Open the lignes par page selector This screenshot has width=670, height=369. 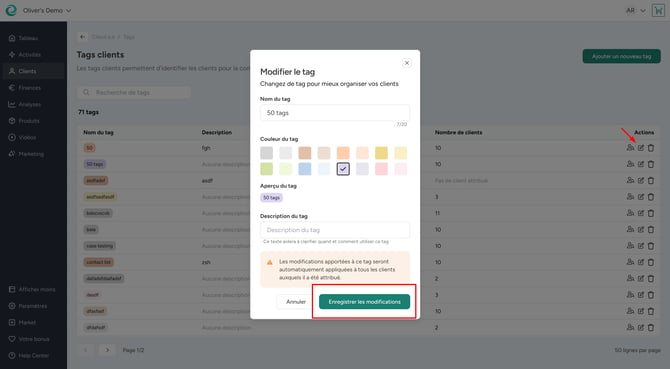pyautogui.click(x=638, y=350)
